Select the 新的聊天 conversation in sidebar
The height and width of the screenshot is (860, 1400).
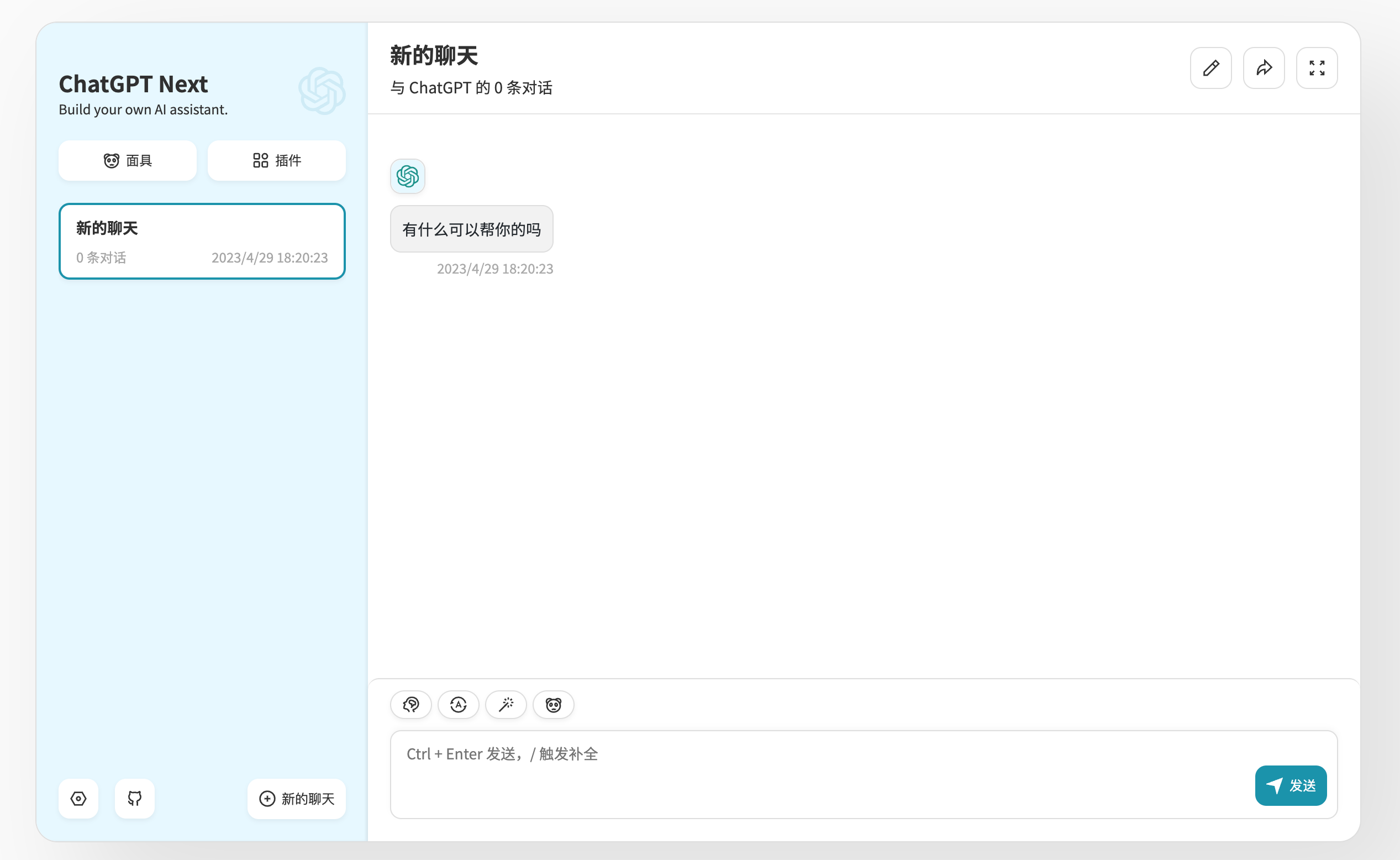point(202,241)
